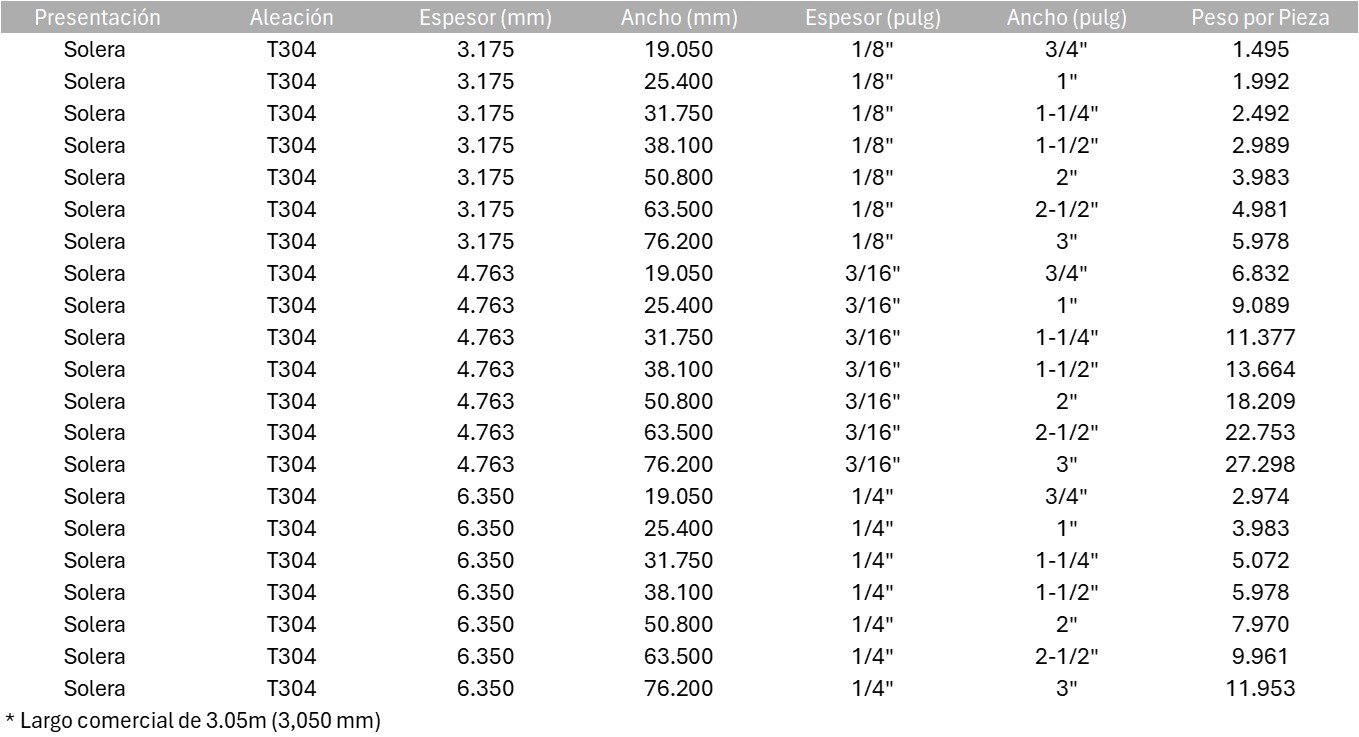Click the Ancho (pulg) column header
Image resolution: width=1359 pixels, height=737 pixels.
coord(1067,18)
